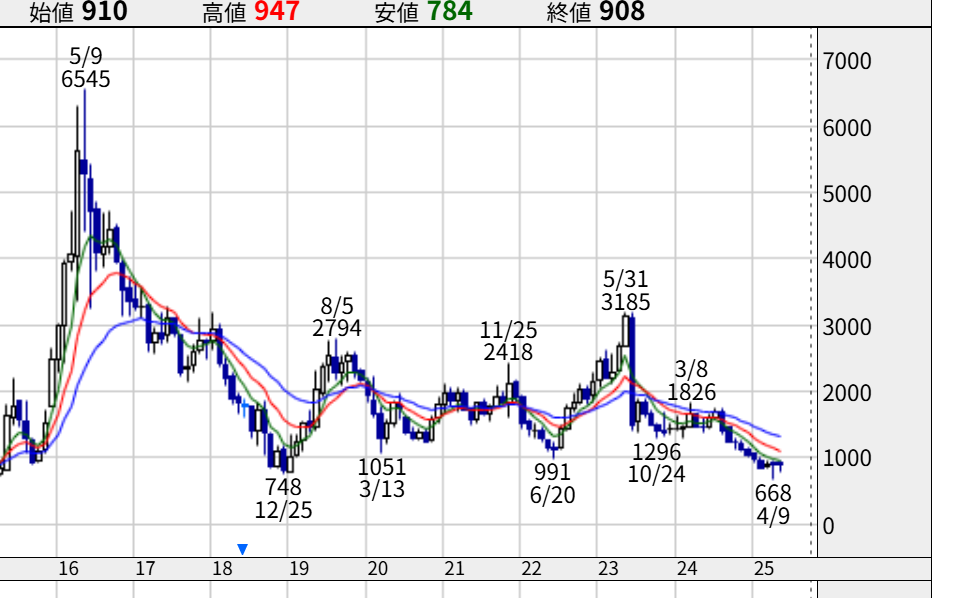Click year 24 on the time axis
The height and width of the screenshot is (598, 960).
(x=687, y=569)
